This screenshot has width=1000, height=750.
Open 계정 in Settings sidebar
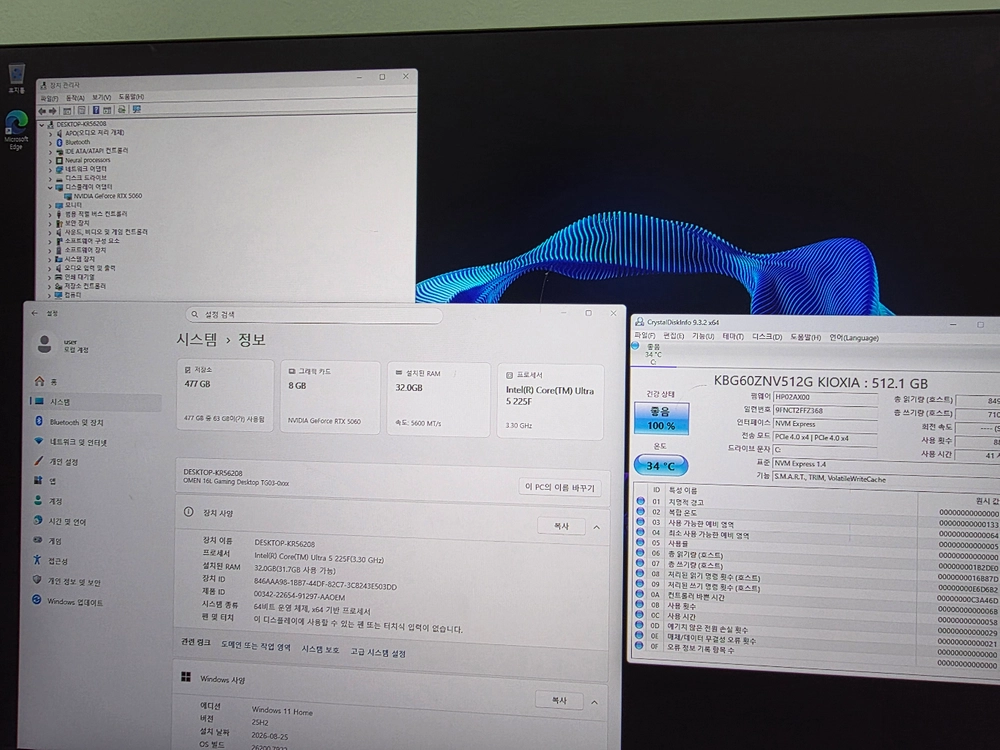(96, 501)
